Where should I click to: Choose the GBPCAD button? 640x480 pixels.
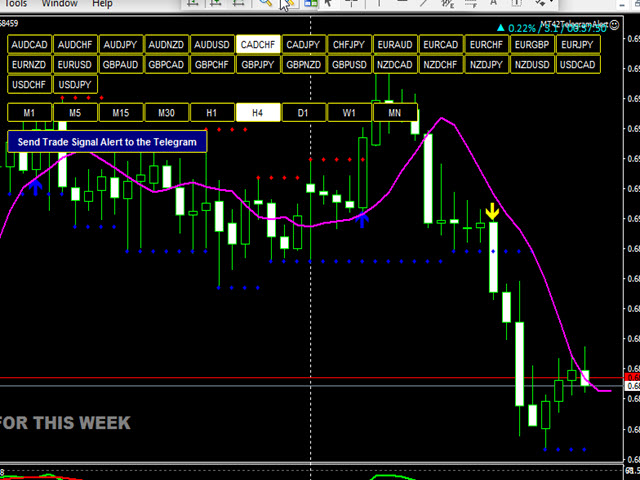(167, 64)
